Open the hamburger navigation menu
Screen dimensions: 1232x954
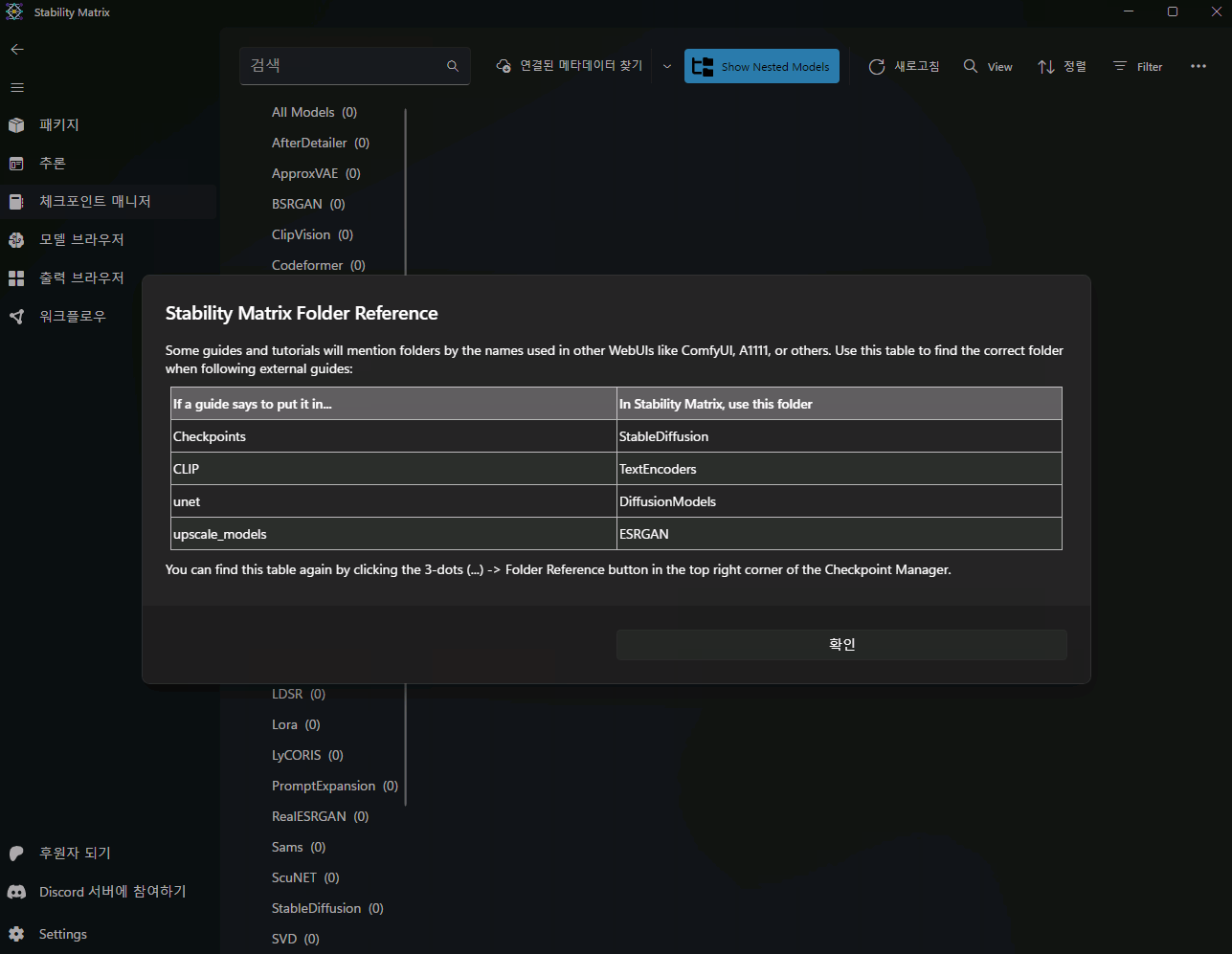[x=17, y=87]
